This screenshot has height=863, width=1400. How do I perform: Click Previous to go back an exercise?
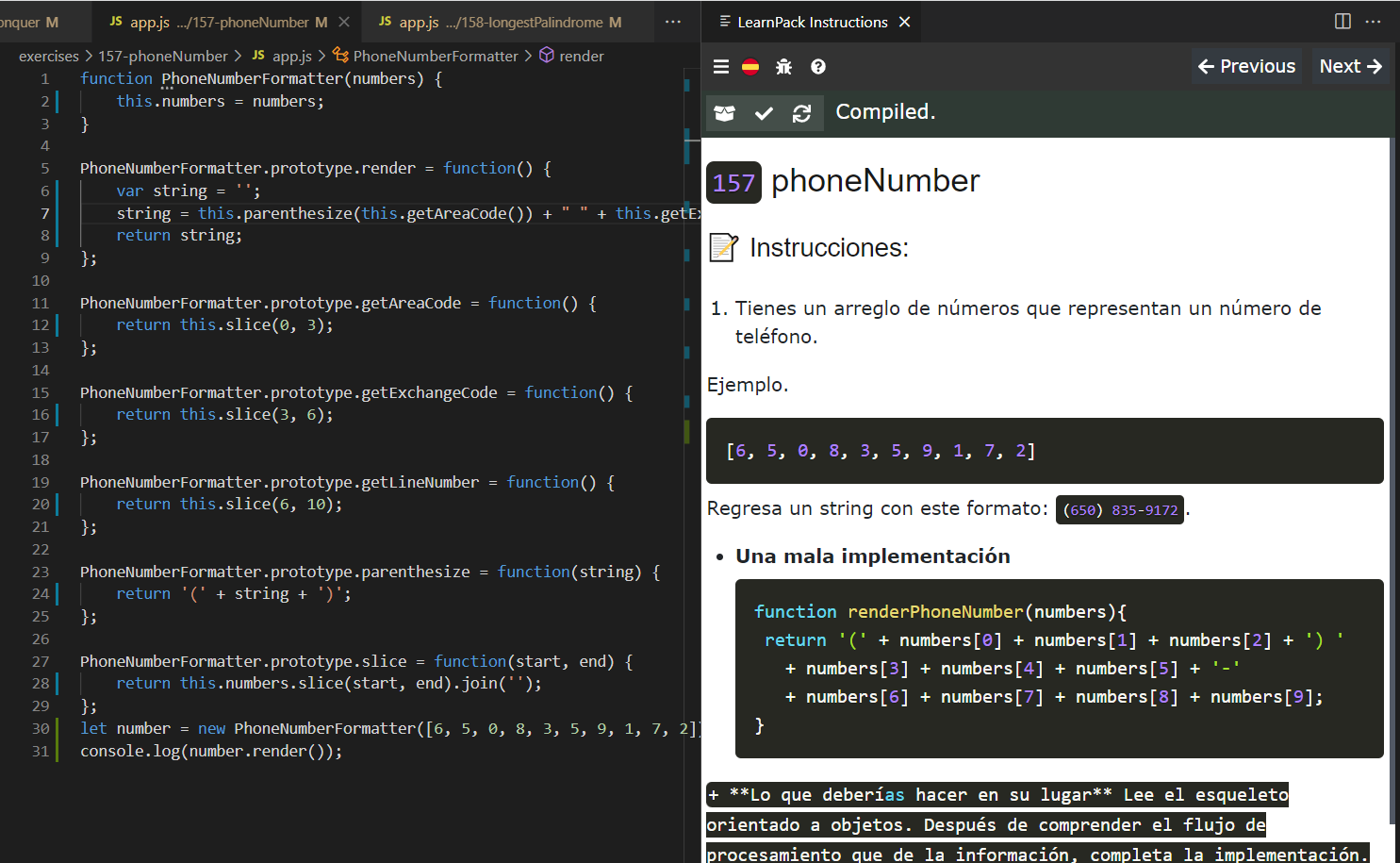[x=1246, y=66]
